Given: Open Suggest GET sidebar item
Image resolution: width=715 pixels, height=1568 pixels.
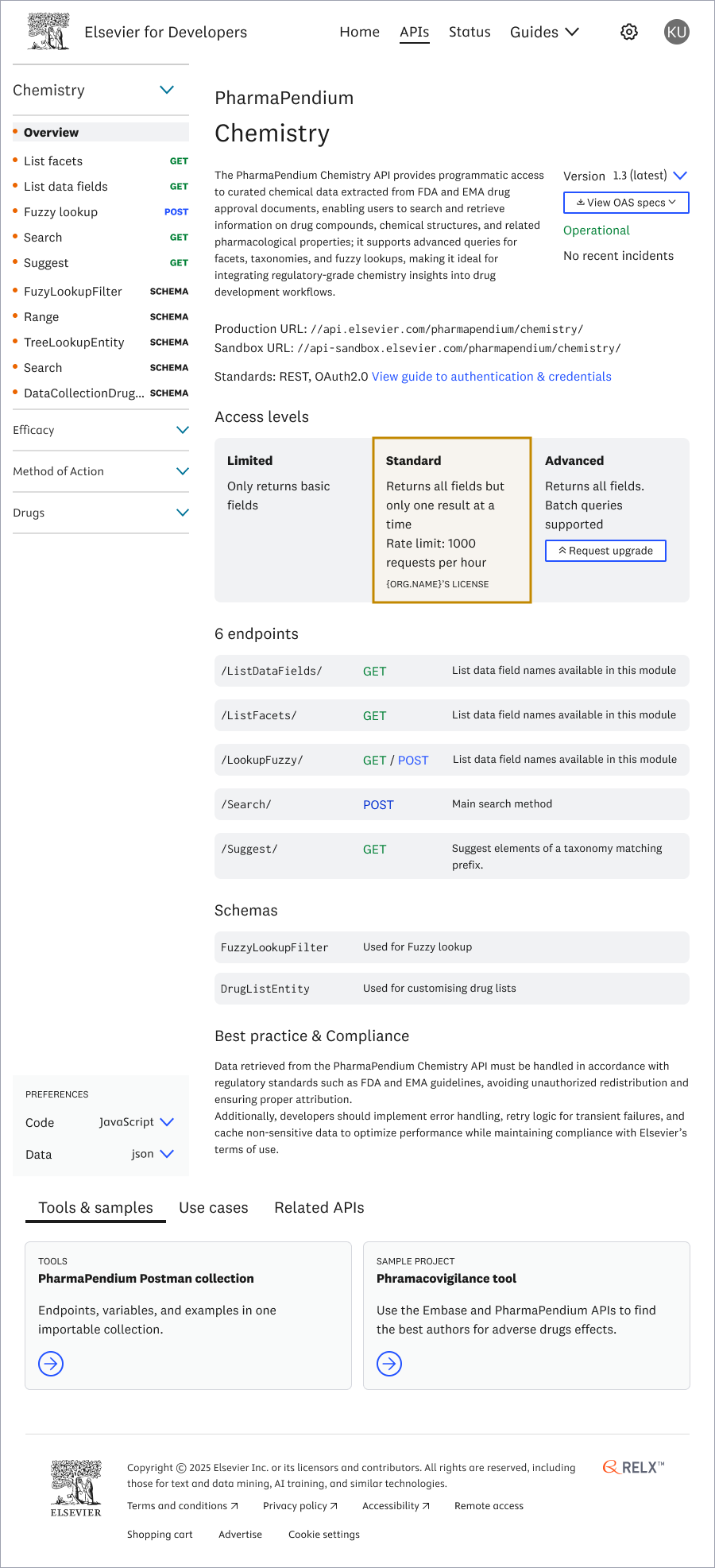Looking at the screenshot, I should (101, 263).
